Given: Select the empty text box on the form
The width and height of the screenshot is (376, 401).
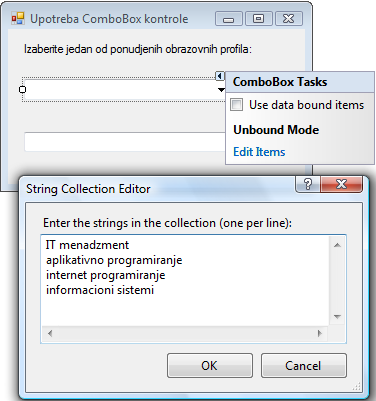Looking at the screenshot, I should pos(125,142).
